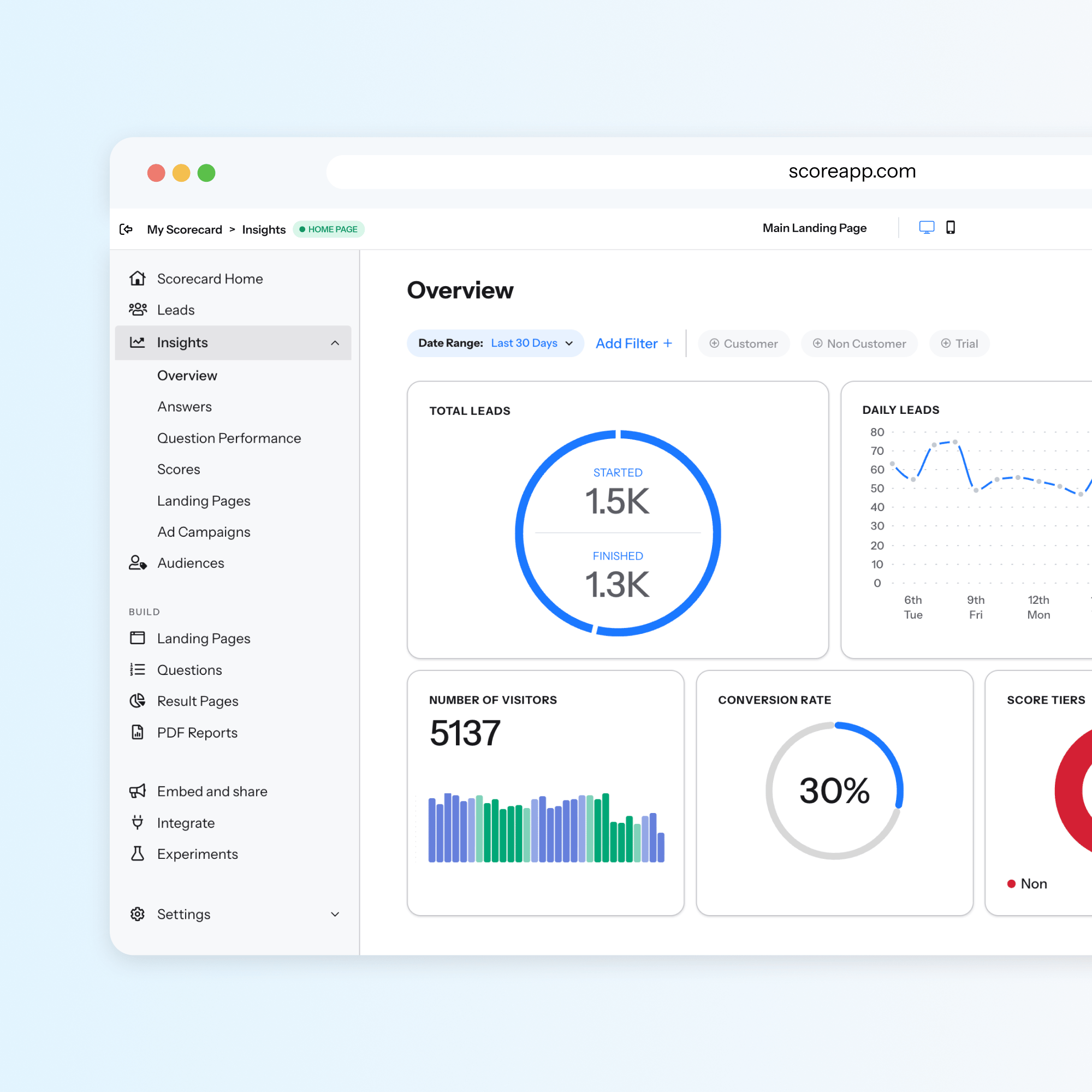
Task: Toggle the Customer filter chip
Action: pyautogui.click(x=743, y=343)
